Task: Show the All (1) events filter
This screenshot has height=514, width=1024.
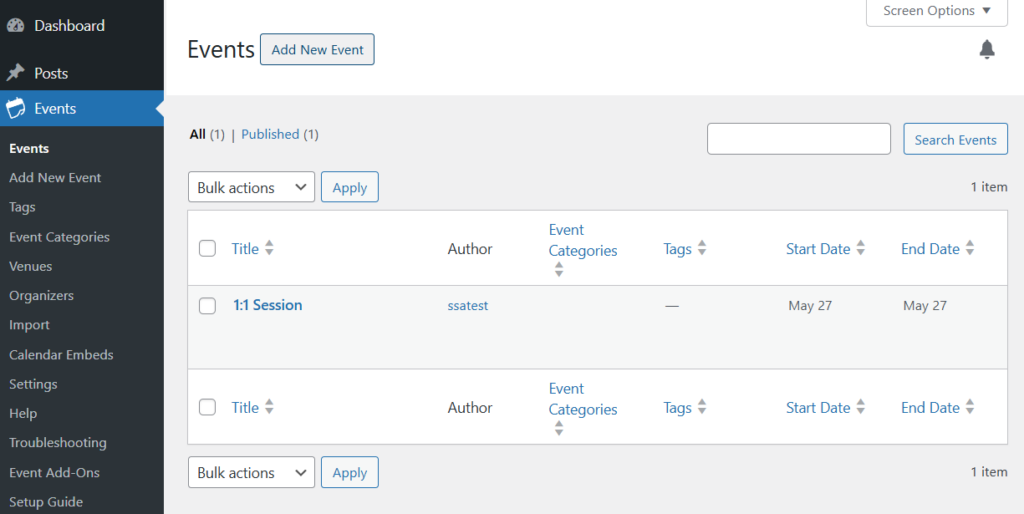Action: tap(207, 134)
